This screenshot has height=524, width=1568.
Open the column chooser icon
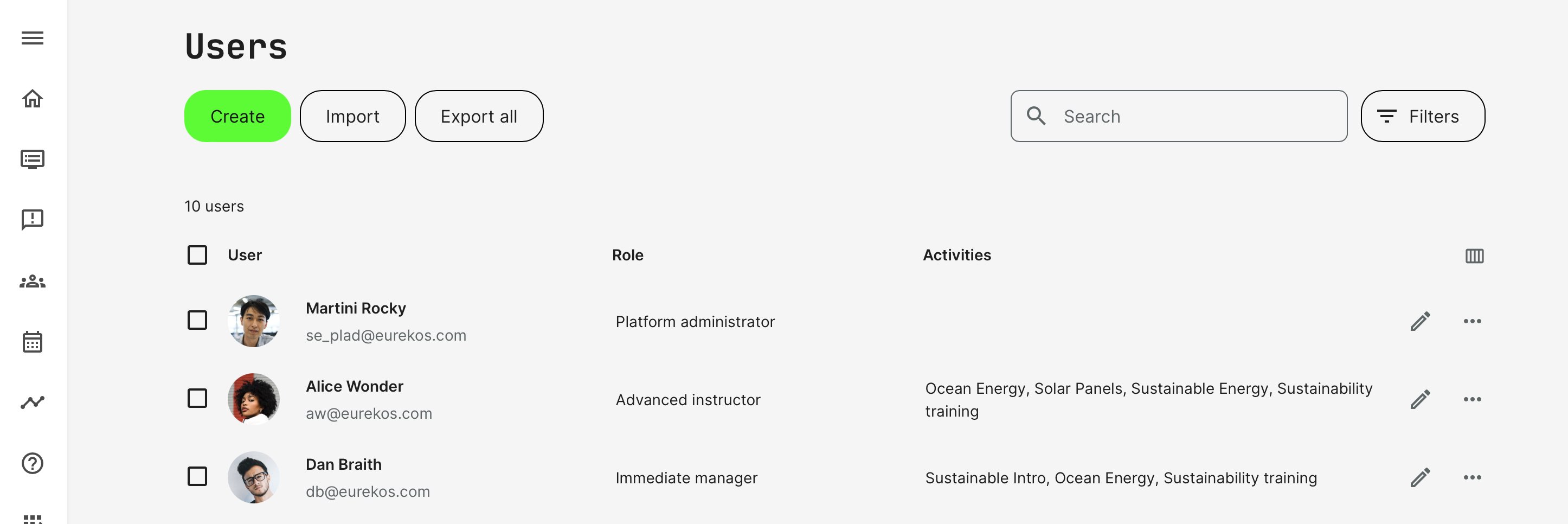[x=1474, y=256]
